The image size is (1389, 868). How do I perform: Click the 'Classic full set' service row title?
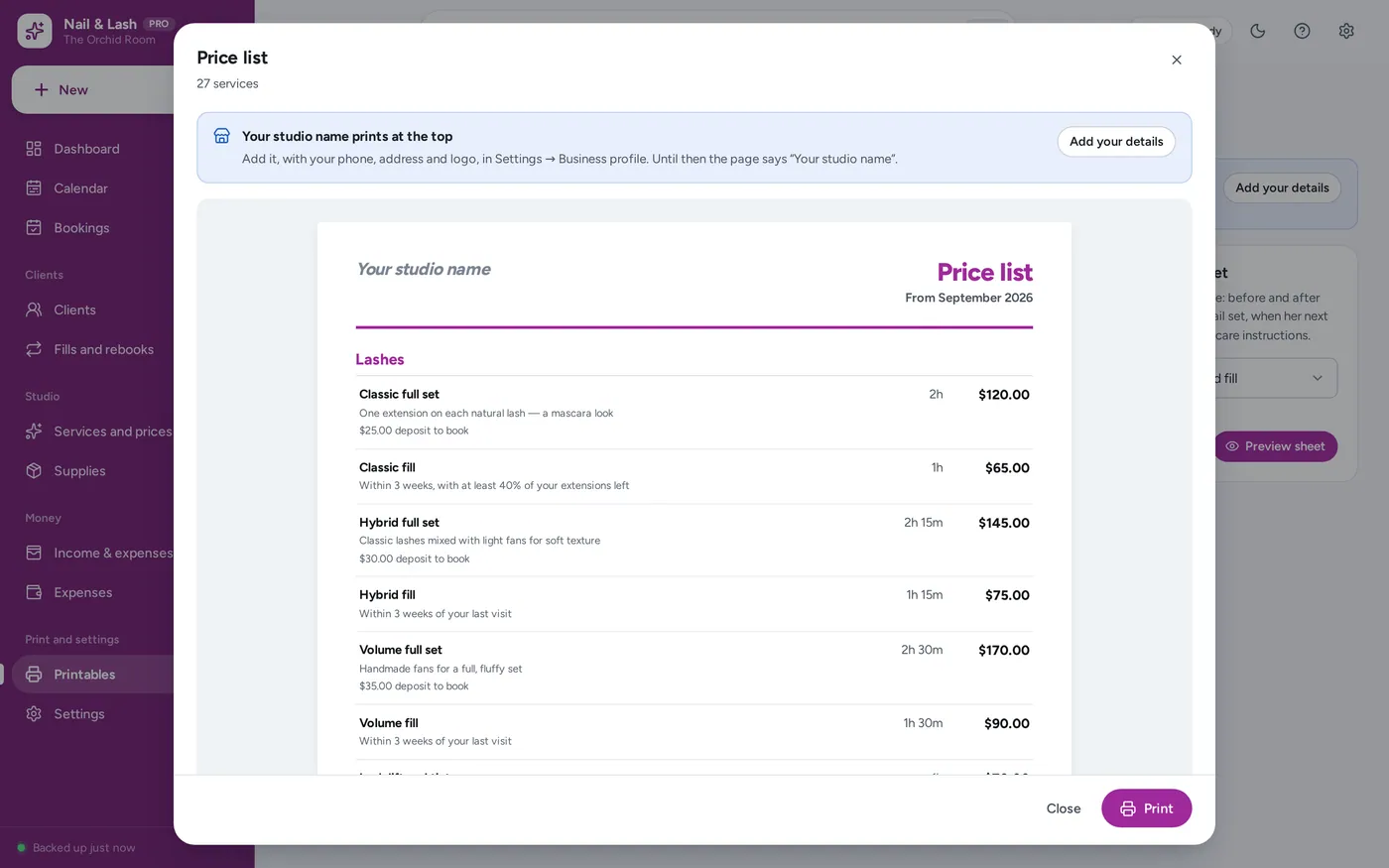[399, 394]
